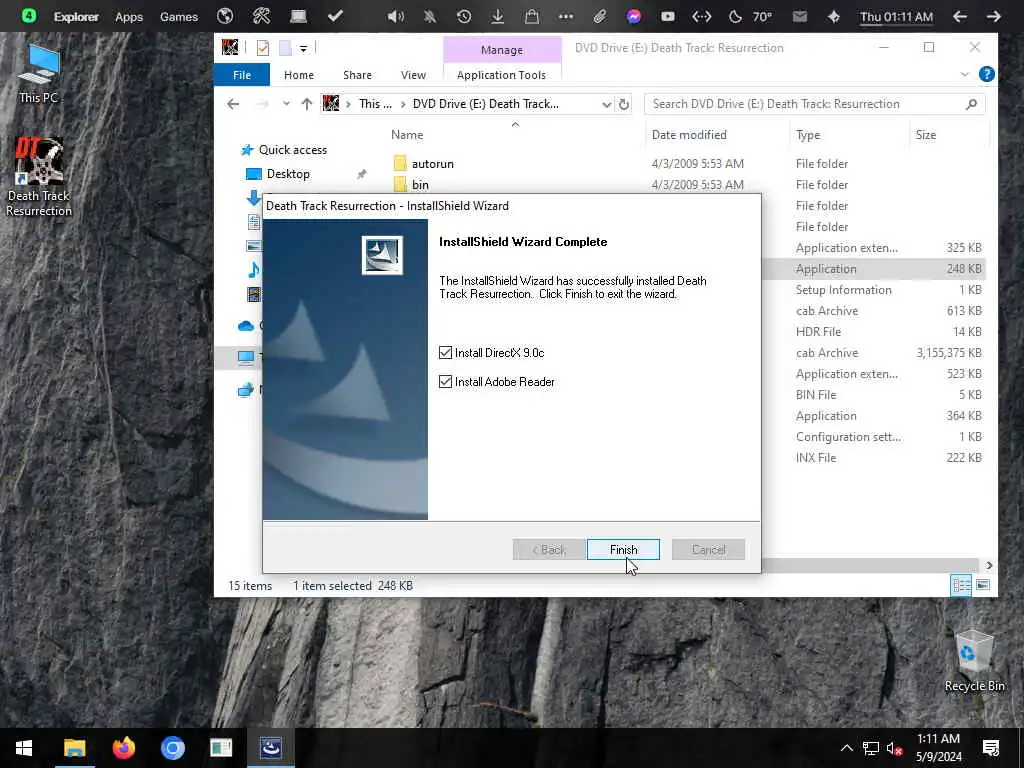1024x768 pixels.
Task: Switch to Large icons view layout
Action: click(x=982, y=585)
